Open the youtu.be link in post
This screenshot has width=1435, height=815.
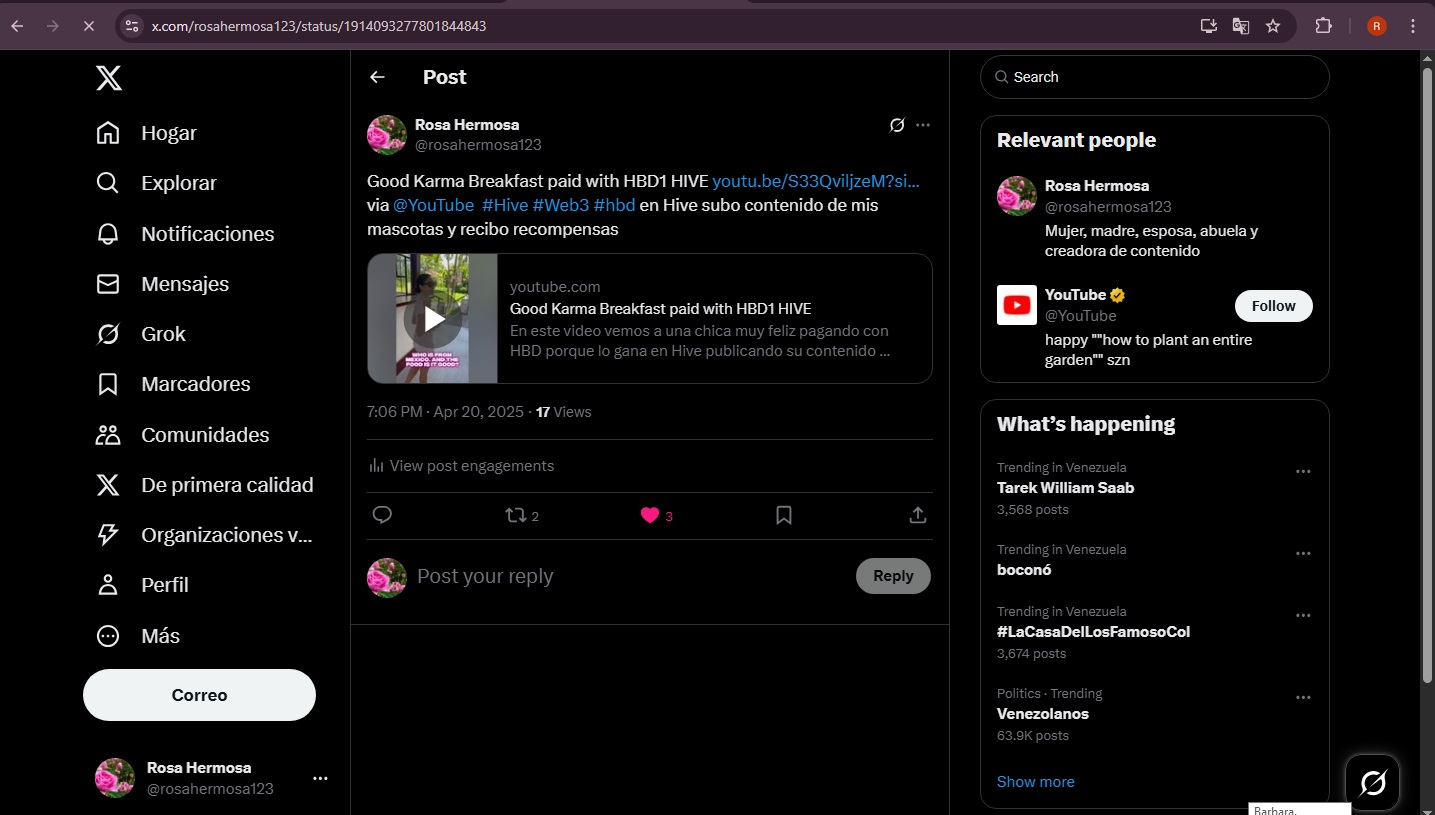[x=815, y=181]
